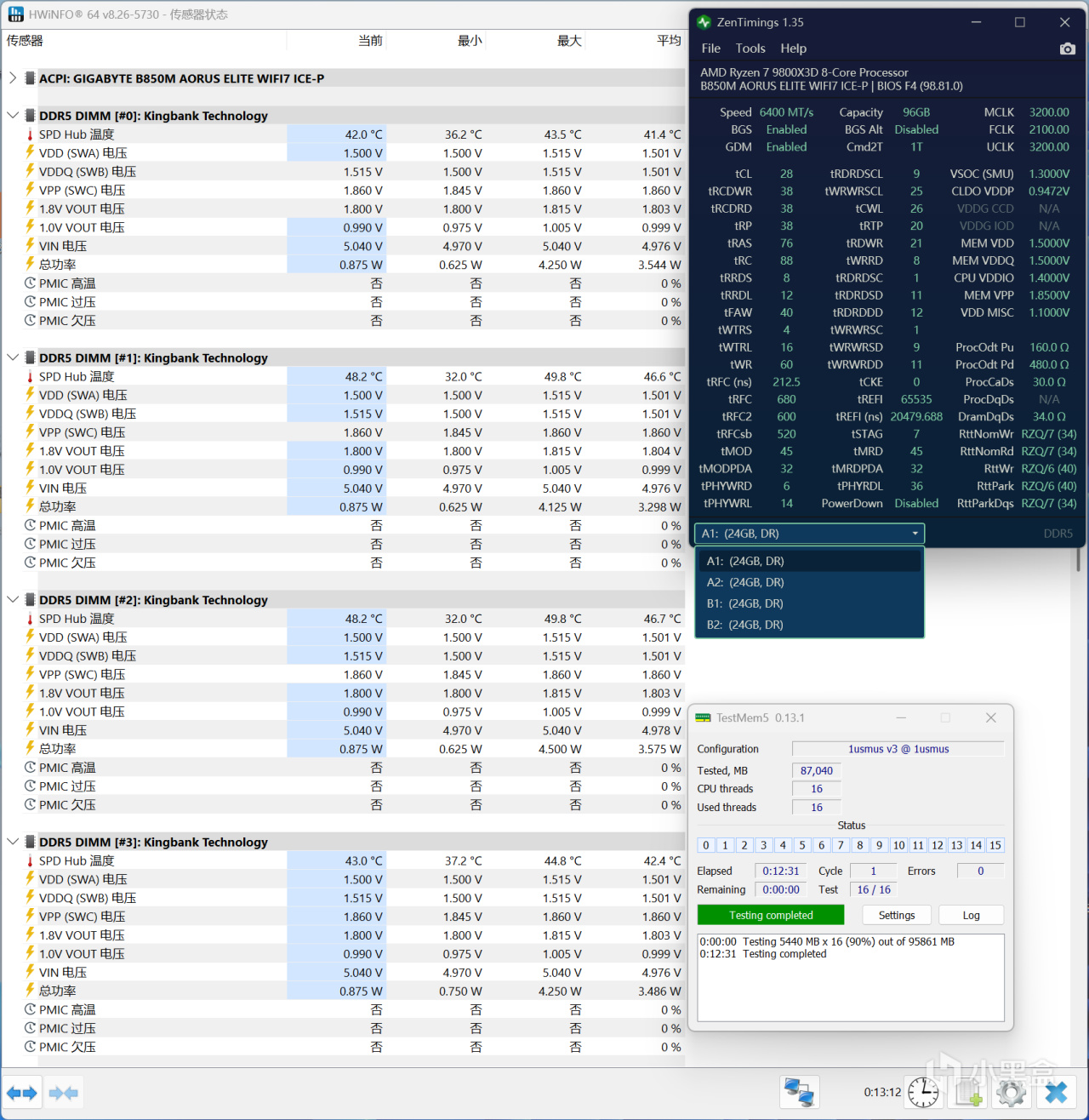This screenshot has height=1120, width=1089.
Task: Click the ZenTimings logo icon in its title bar
Action: [x=704, y=22]
